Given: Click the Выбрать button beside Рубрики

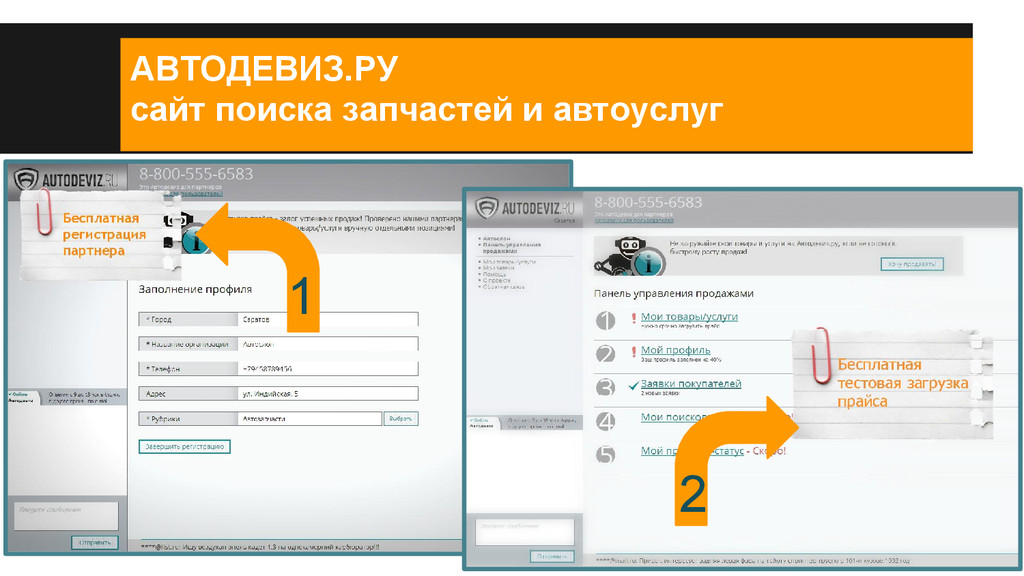Looking at the screenshot, I should pyautogui.click(x=400, y=419).
